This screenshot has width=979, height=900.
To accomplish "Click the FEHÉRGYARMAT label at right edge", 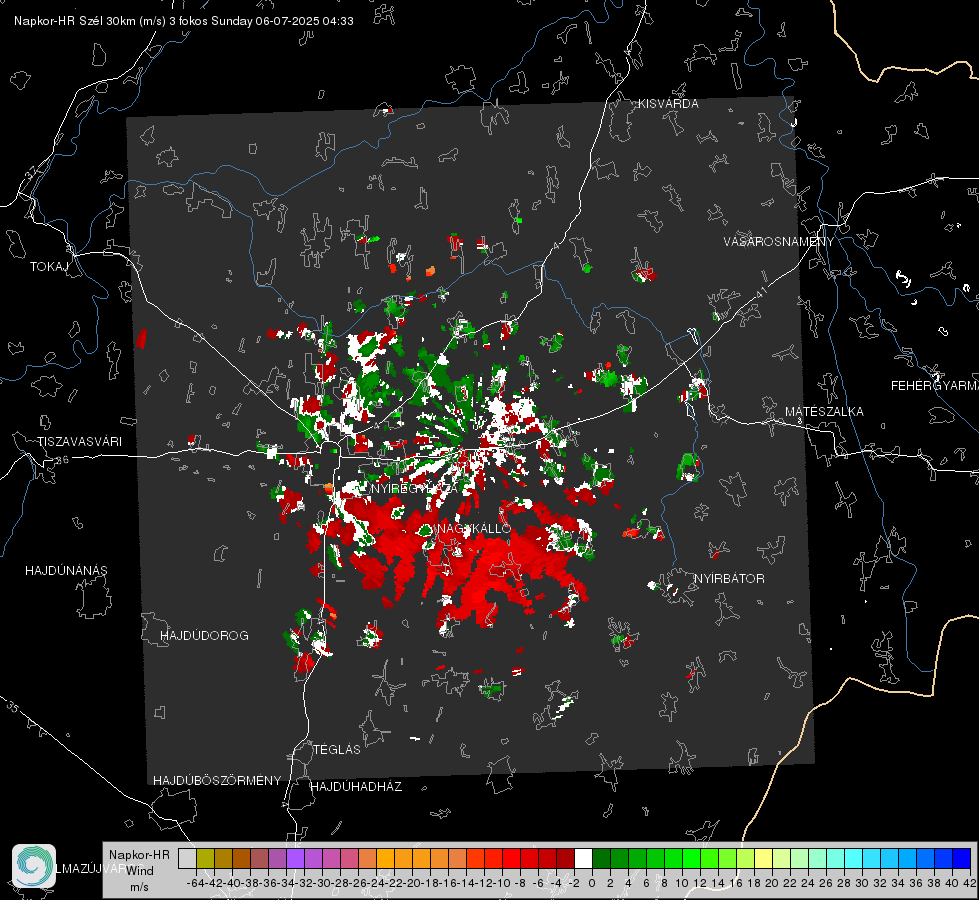I will click(x=935, y=386).
